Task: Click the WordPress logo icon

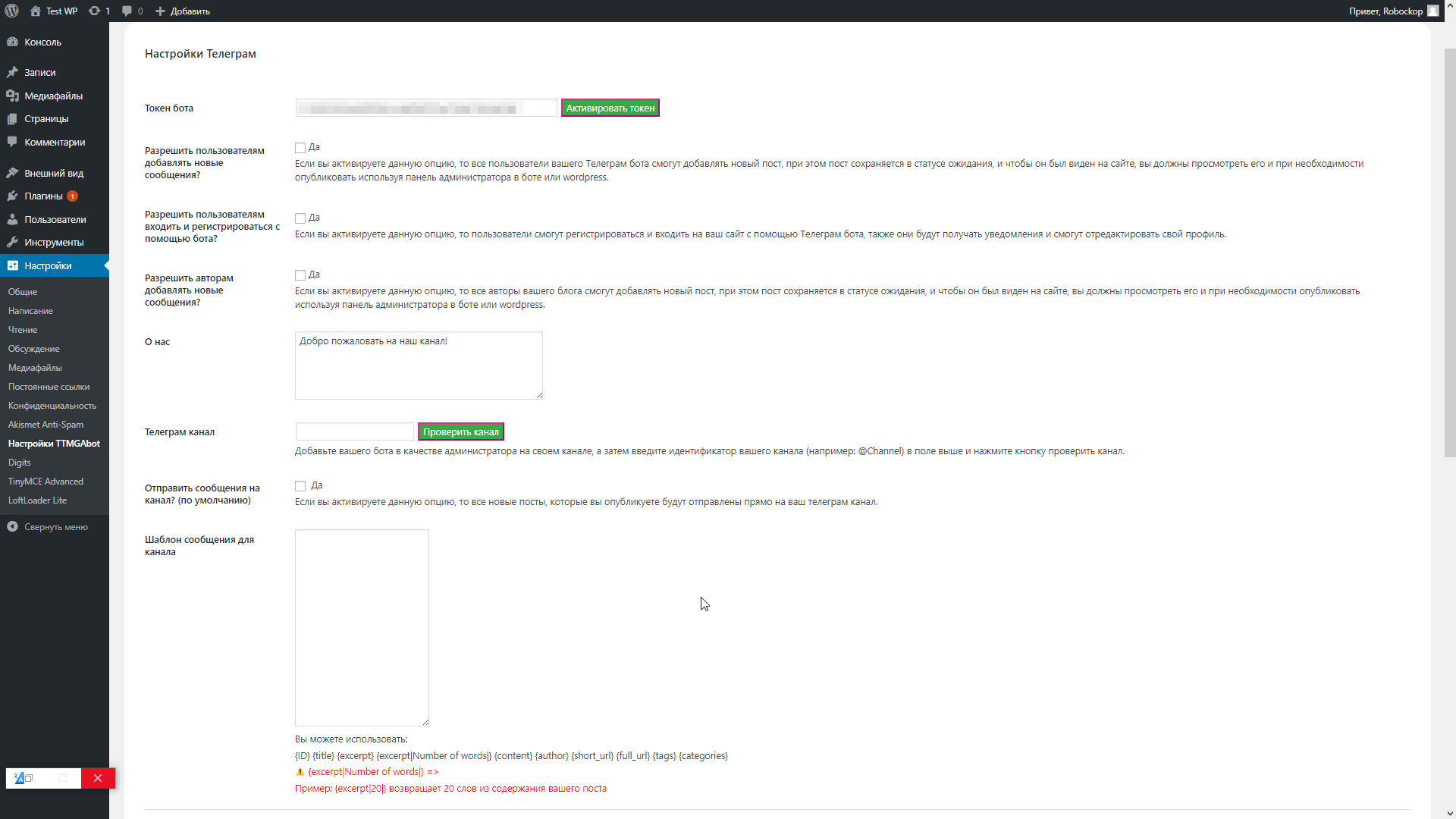Action: click(x=12, y=11)
